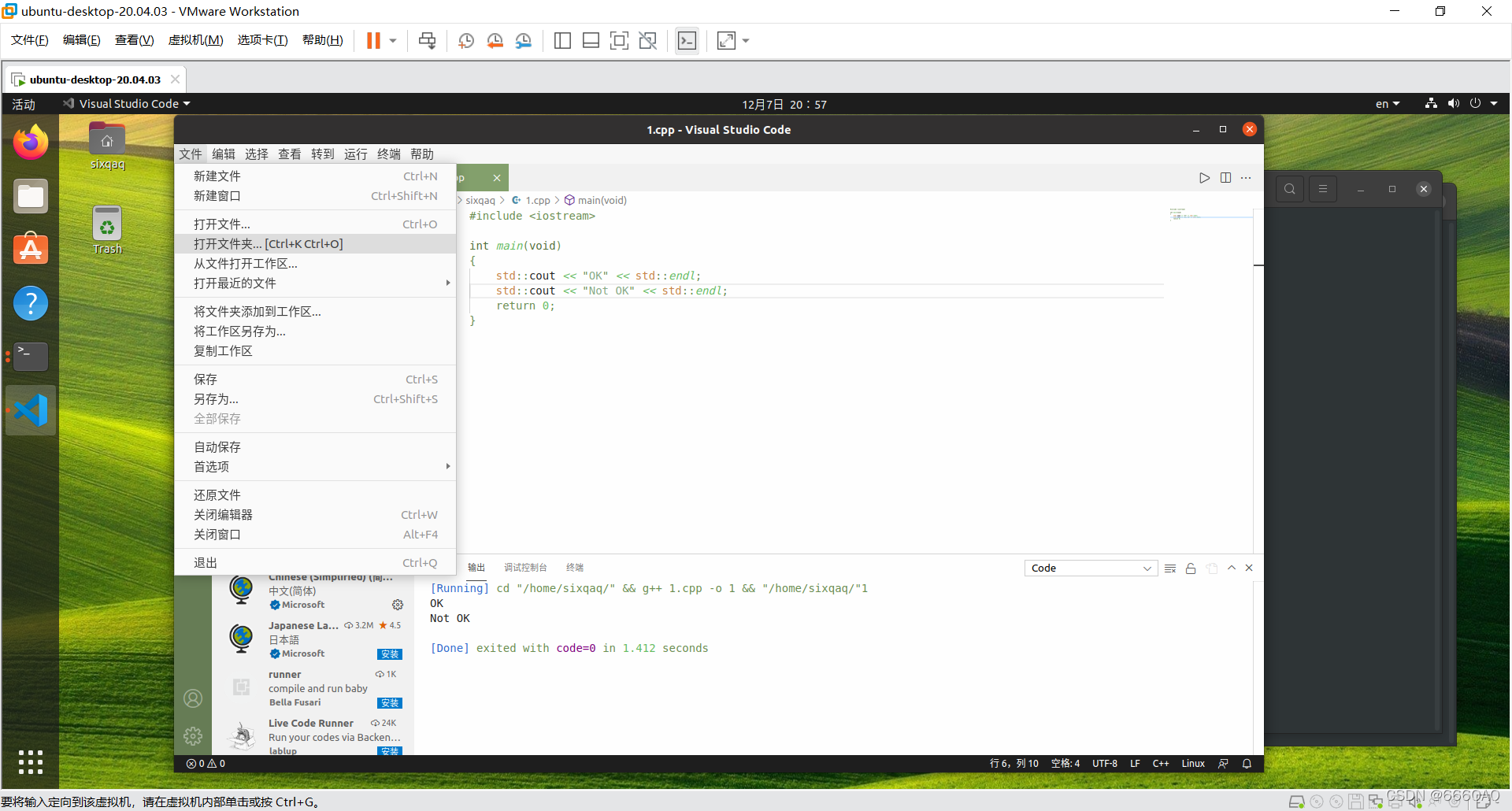Change UTF-8 encoding in status bar
The height and width of the screenshot is (811, 1512).
pyautogui.click(x=1105, y=764)
